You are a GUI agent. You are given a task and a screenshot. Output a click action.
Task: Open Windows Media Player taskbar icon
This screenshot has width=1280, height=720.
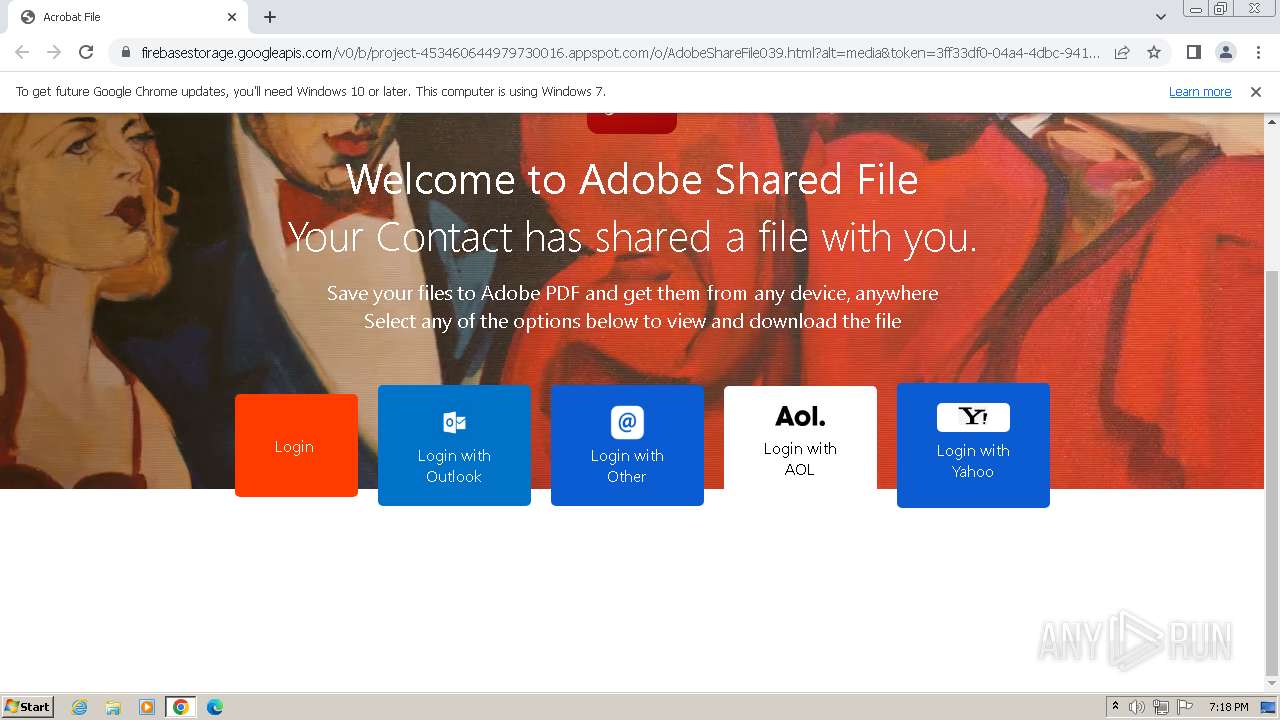pyautogui.click(x=147, y=707)
